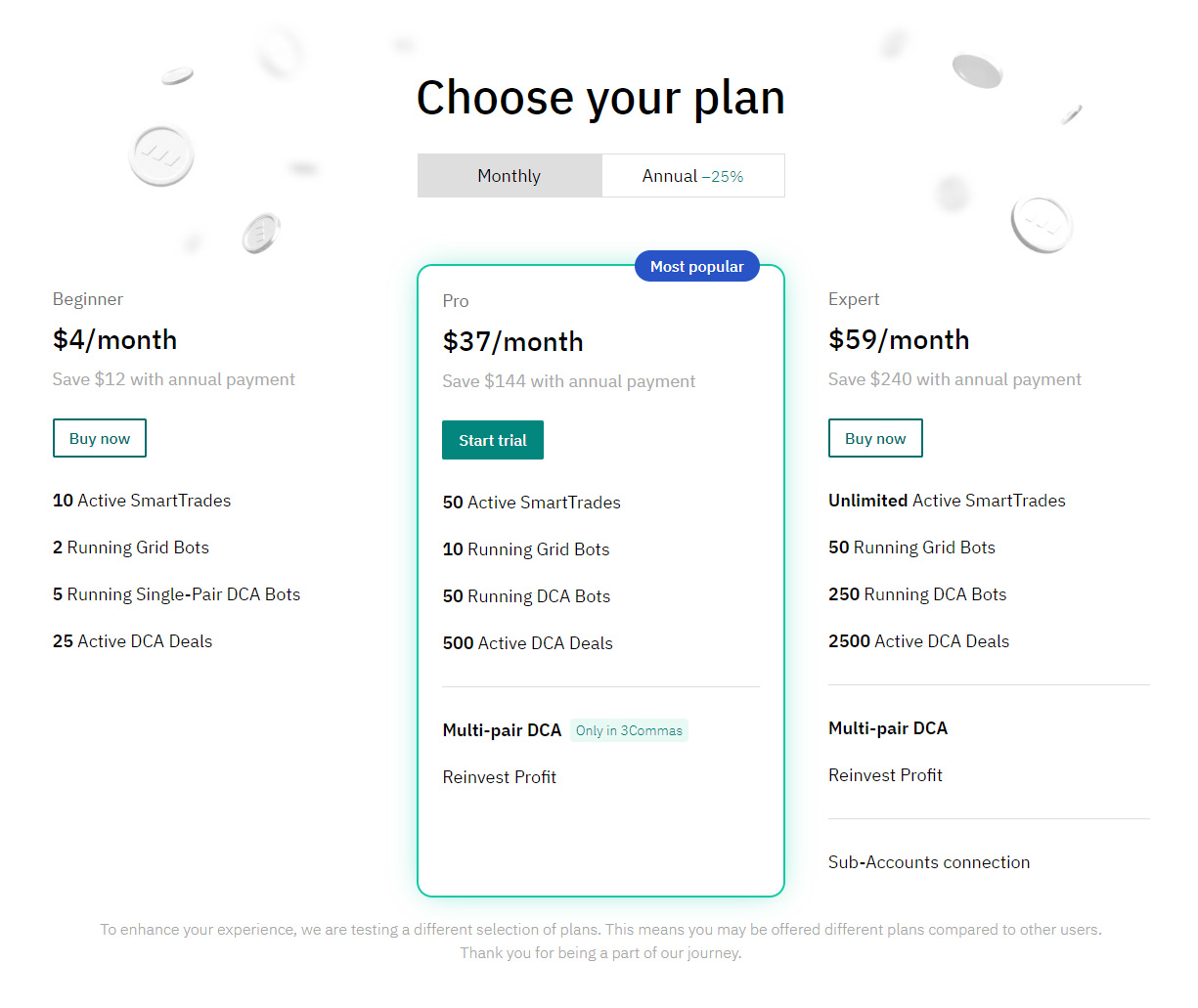This screenshot has width=1198, height=1008.
Task: Click the $59/month price text
Action: (x=899, y=339)
